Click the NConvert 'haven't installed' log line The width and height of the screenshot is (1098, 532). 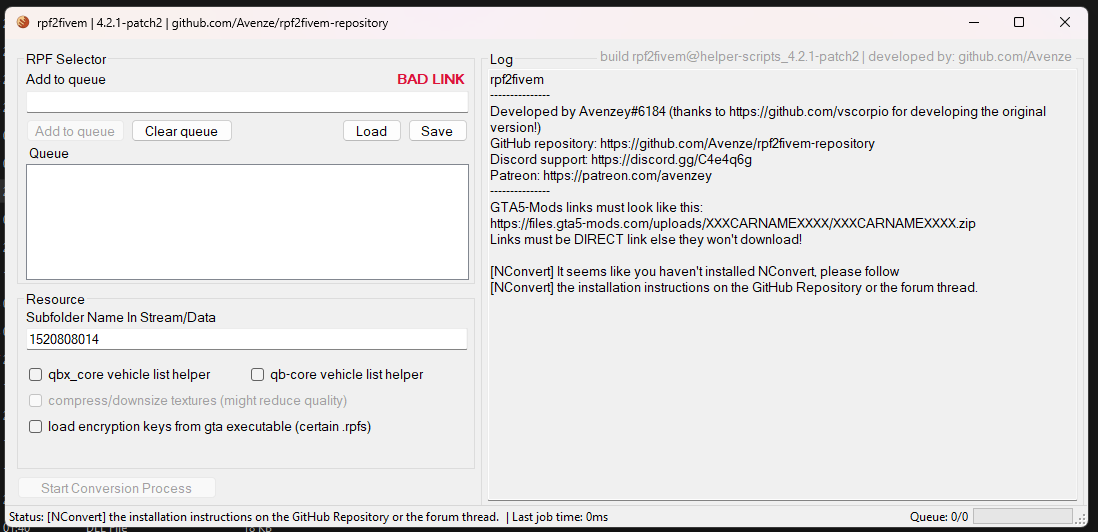pyautogui.click(x=695, y=271)
